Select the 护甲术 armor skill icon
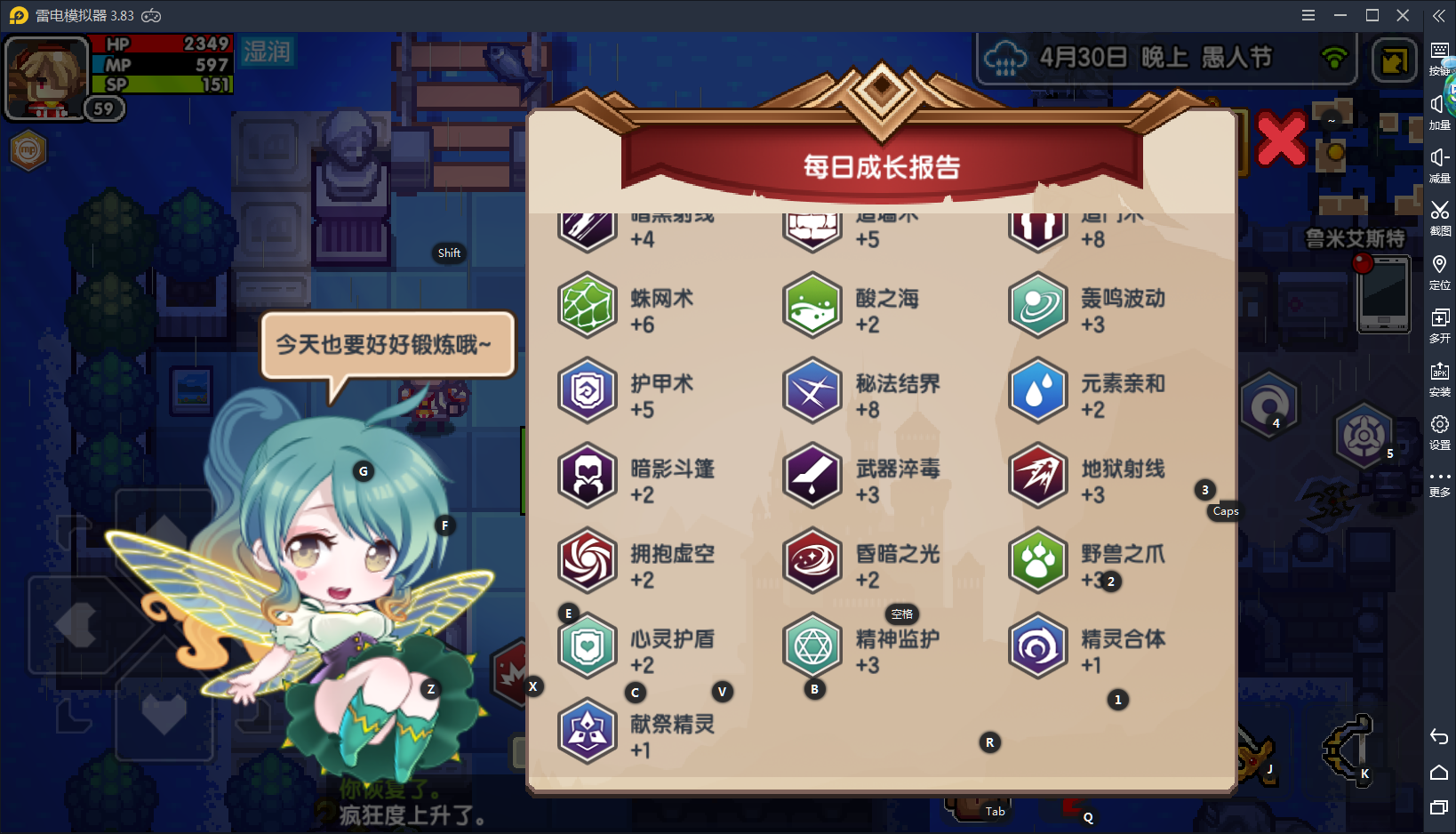 coord(588,391)
